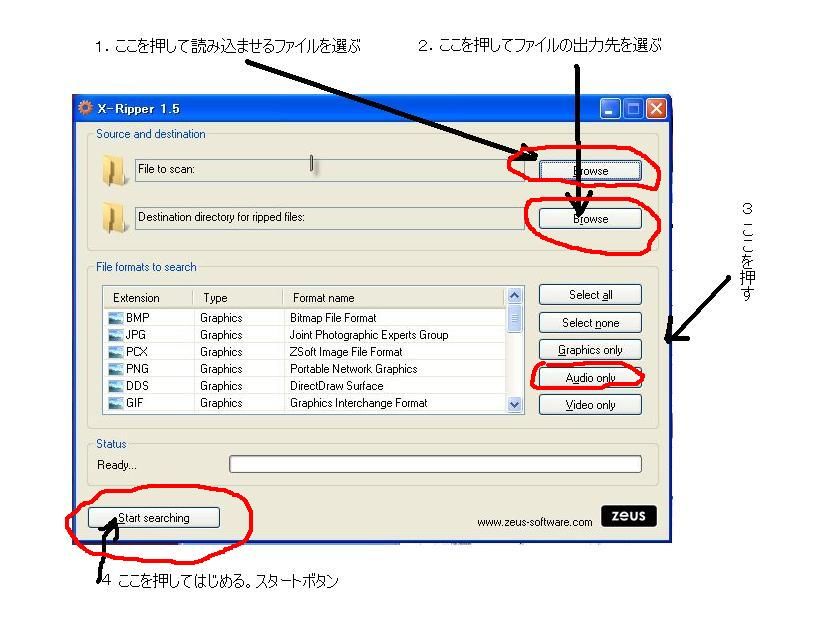825x628 pixels.
Task: Click the File to scan input field
Action: [x=329, y=170]
